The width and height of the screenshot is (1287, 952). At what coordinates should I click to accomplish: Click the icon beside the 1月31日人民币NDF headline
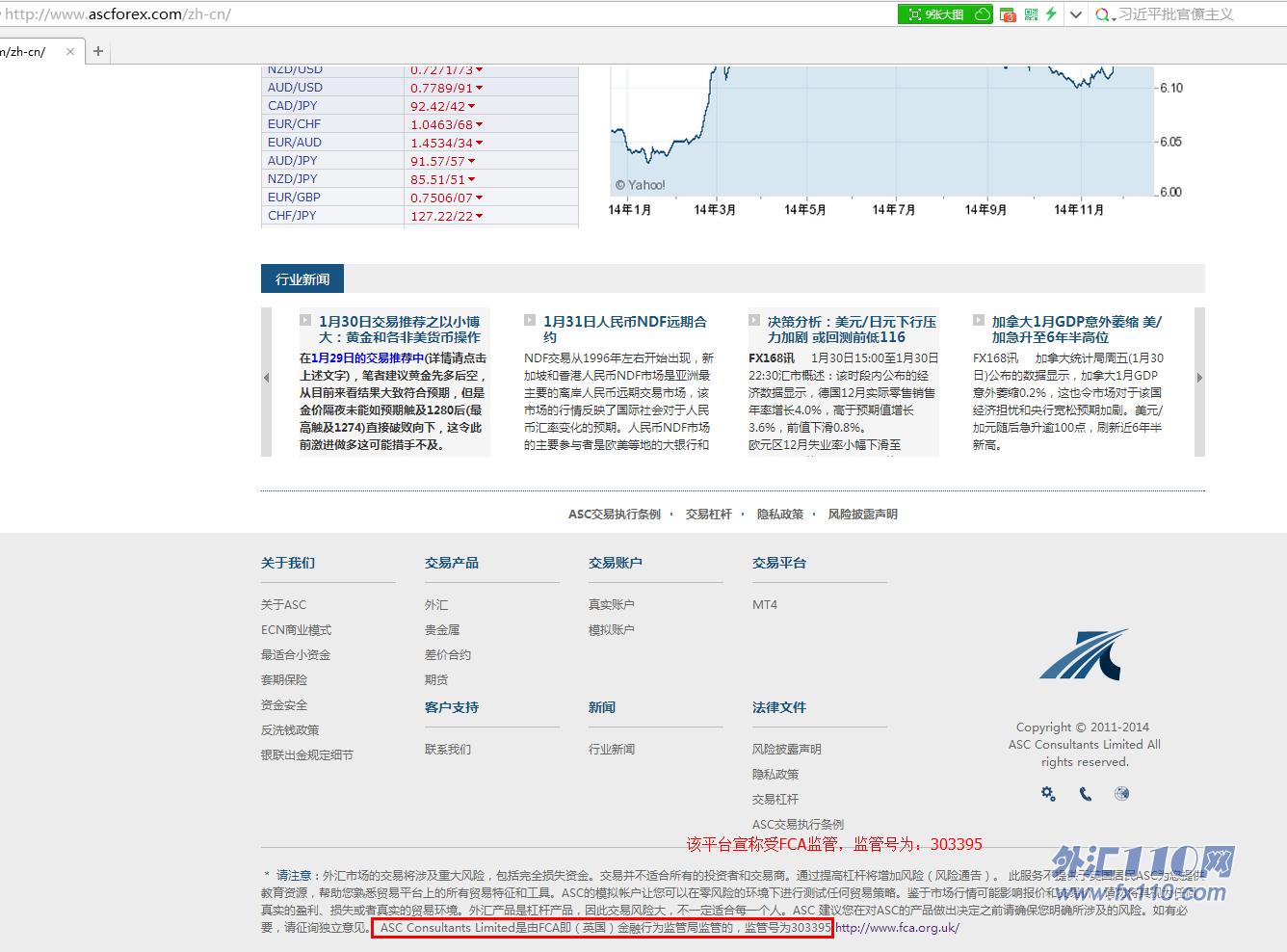pyautogui.click(x=530, y=320)
